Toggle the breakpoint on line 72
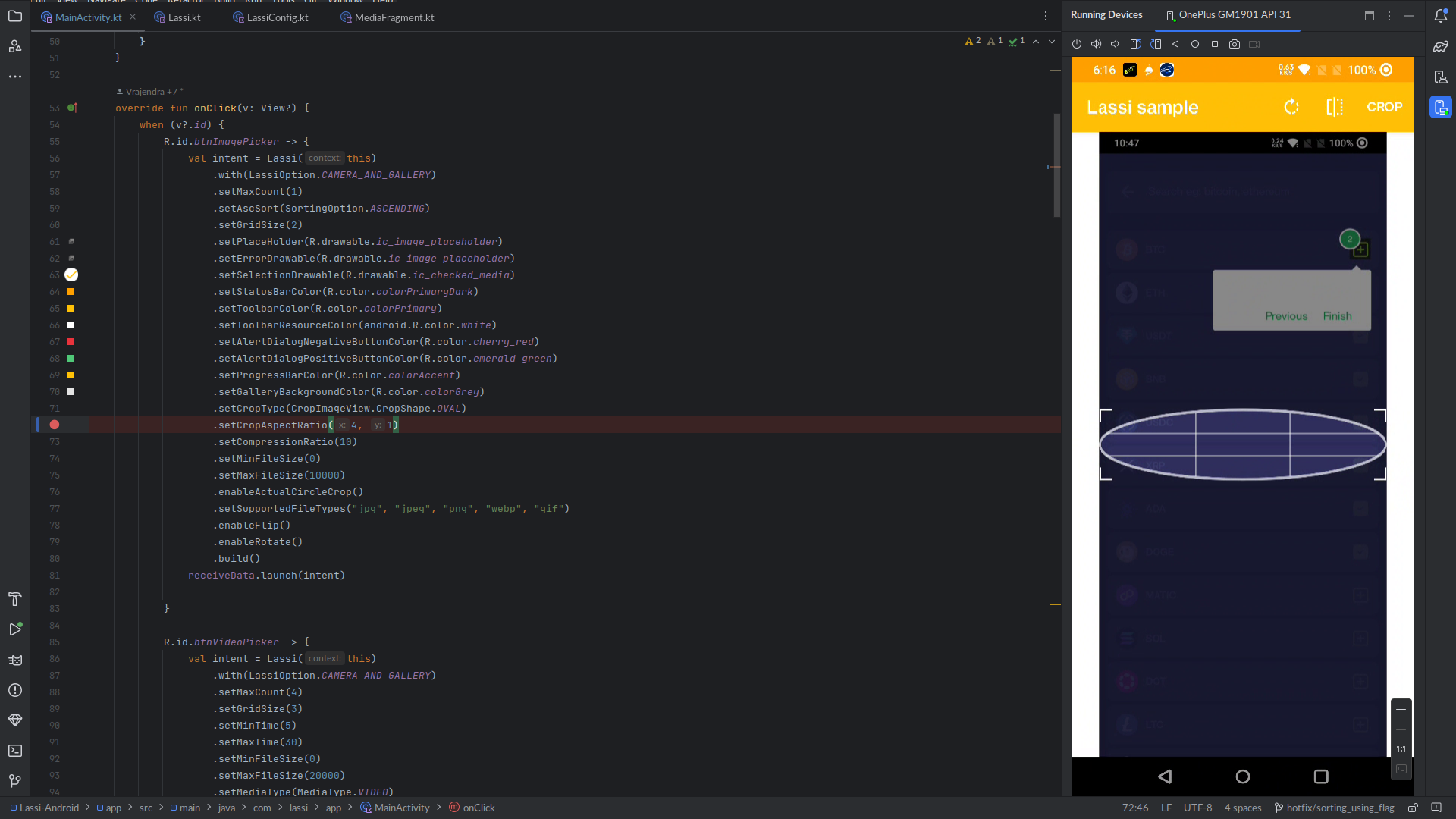 point(54,425)
